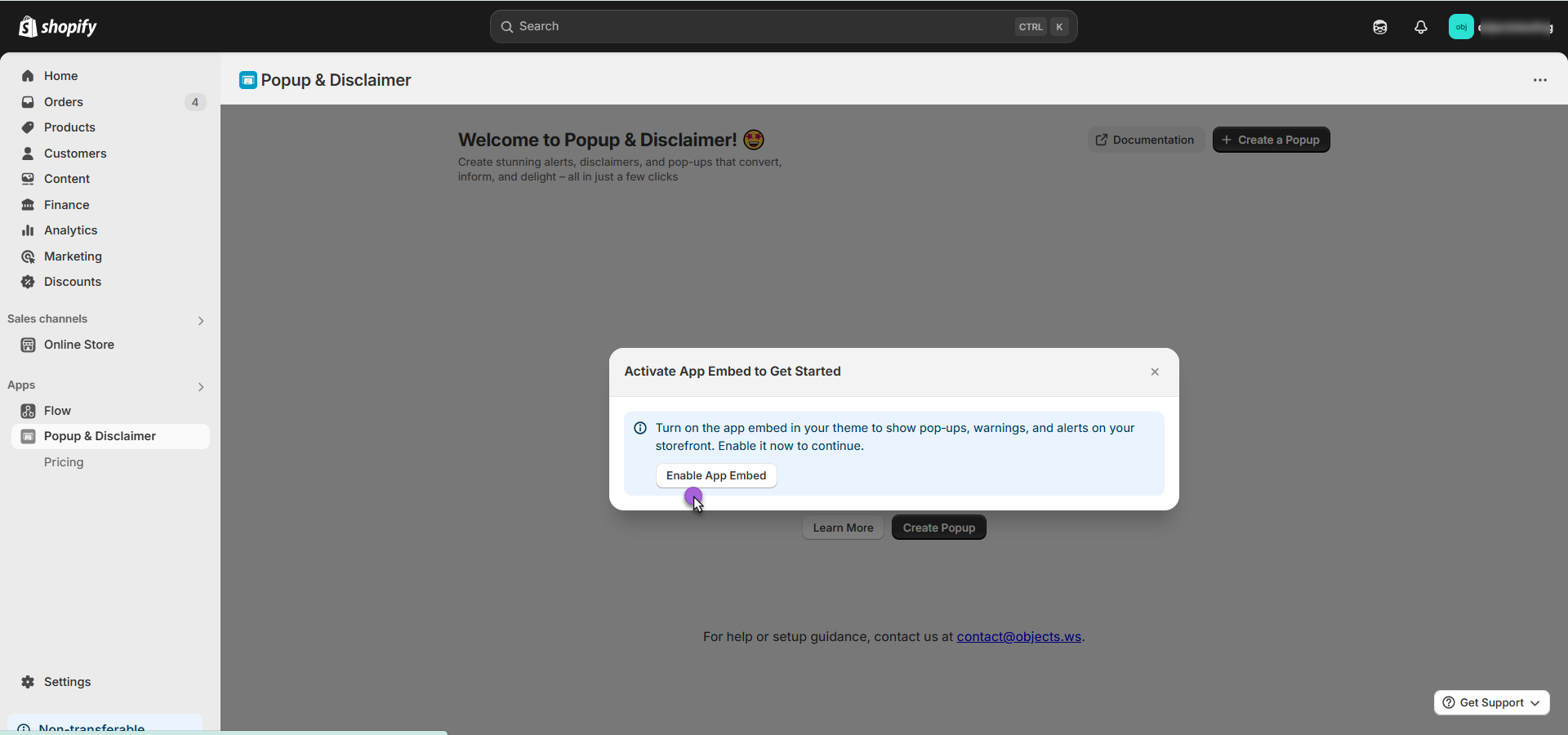Click the Learn More button
This screenshot has width=1568, height=735.
point(843,528)
